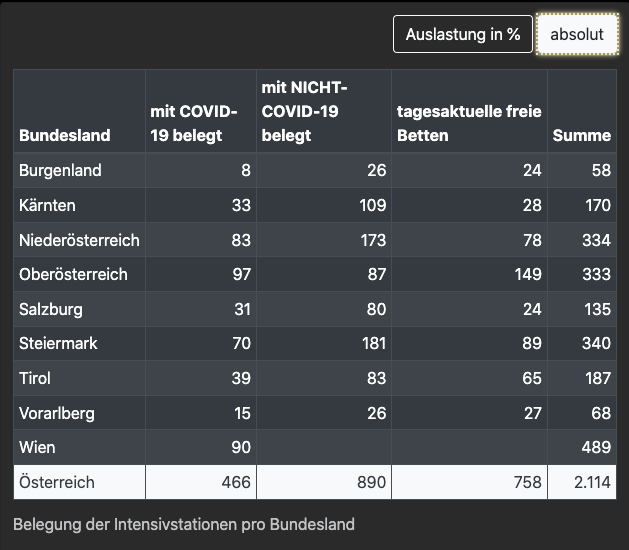Select the Salzburg row label
The width and height of the screenshot is (629, 550).
click(51, 309)
